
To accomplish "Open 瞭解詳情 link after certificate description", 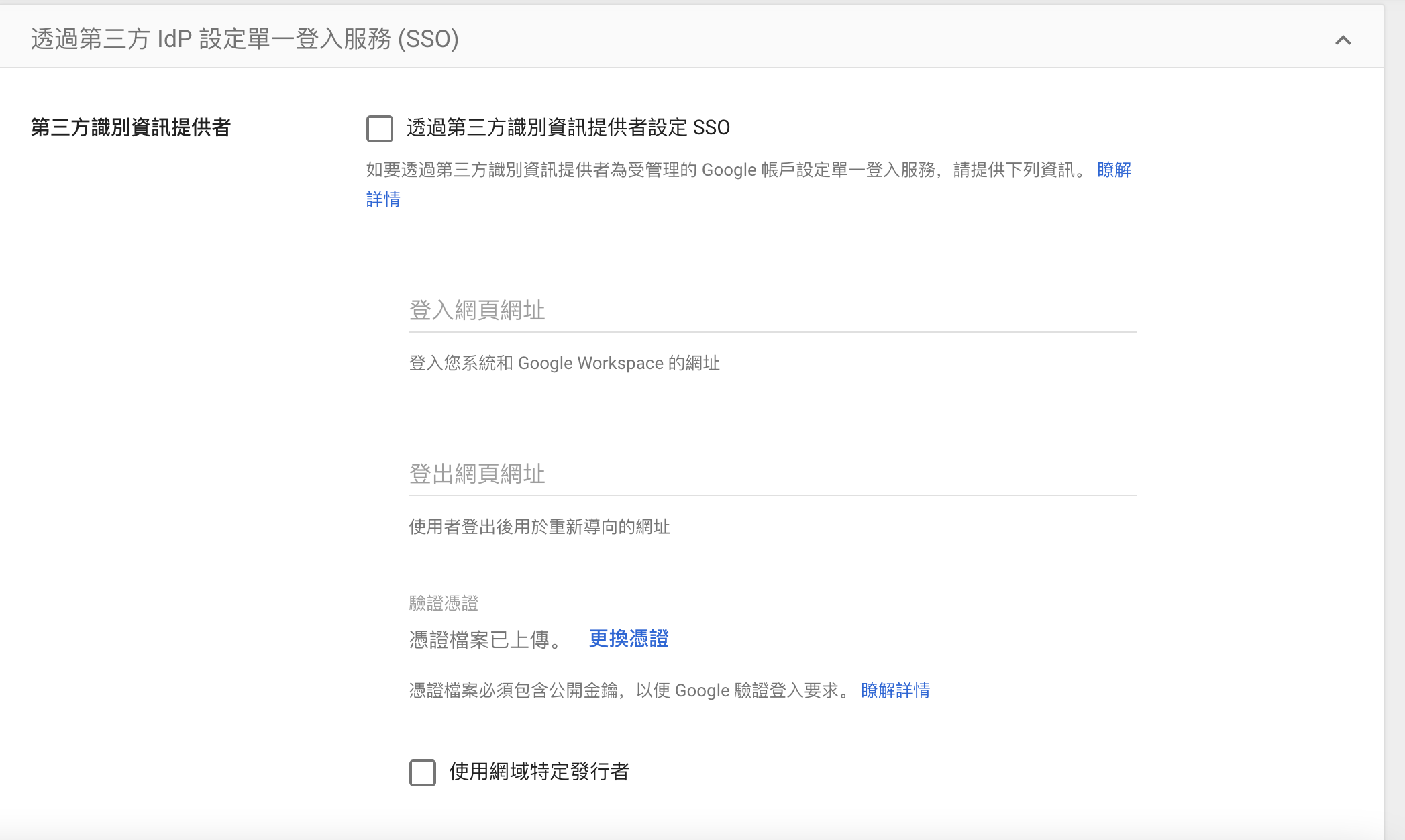I will (895, 690).
